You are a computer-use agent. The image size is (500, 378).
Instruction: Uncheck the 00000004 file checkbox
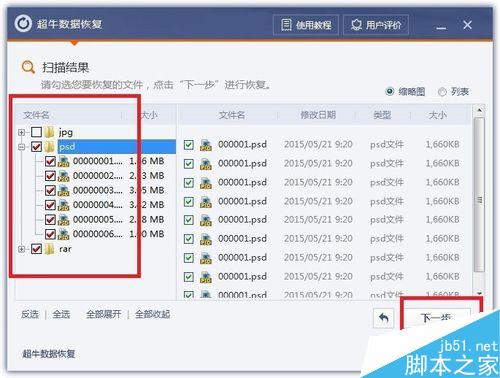point(50,205)
